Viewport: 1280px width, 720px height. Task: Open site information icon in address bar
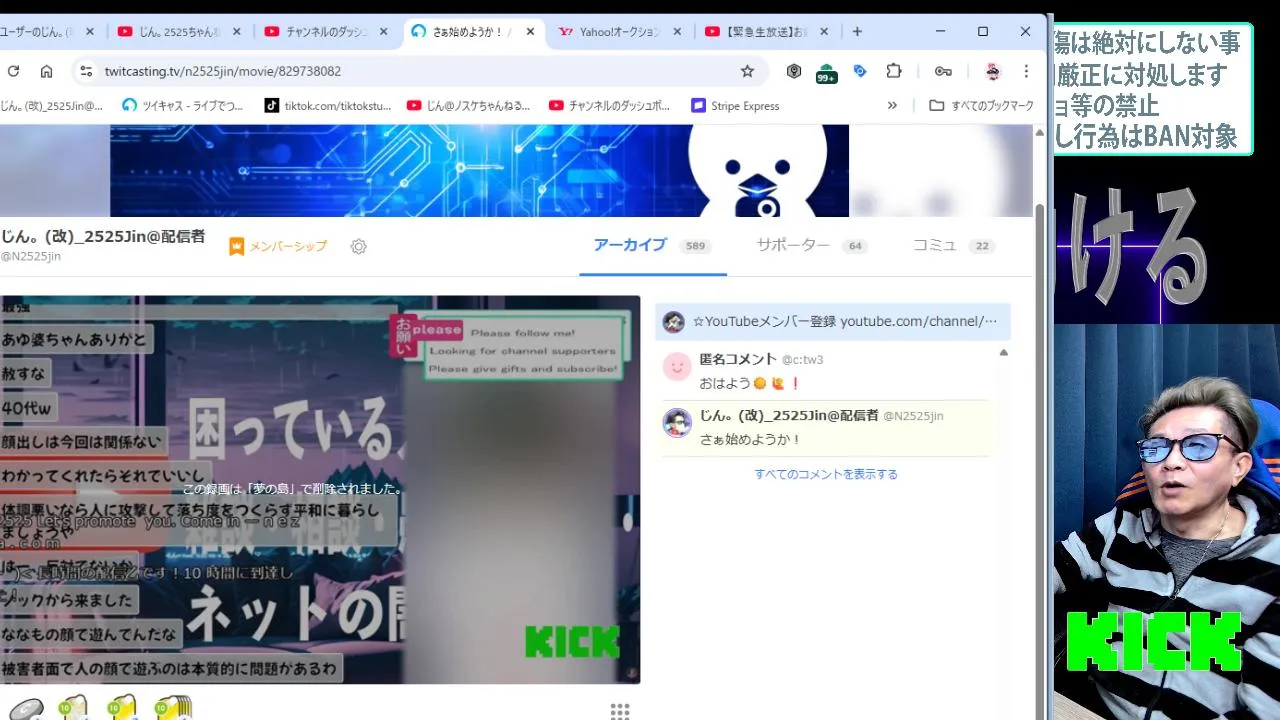pyautogui.click(x=86, y=71)
